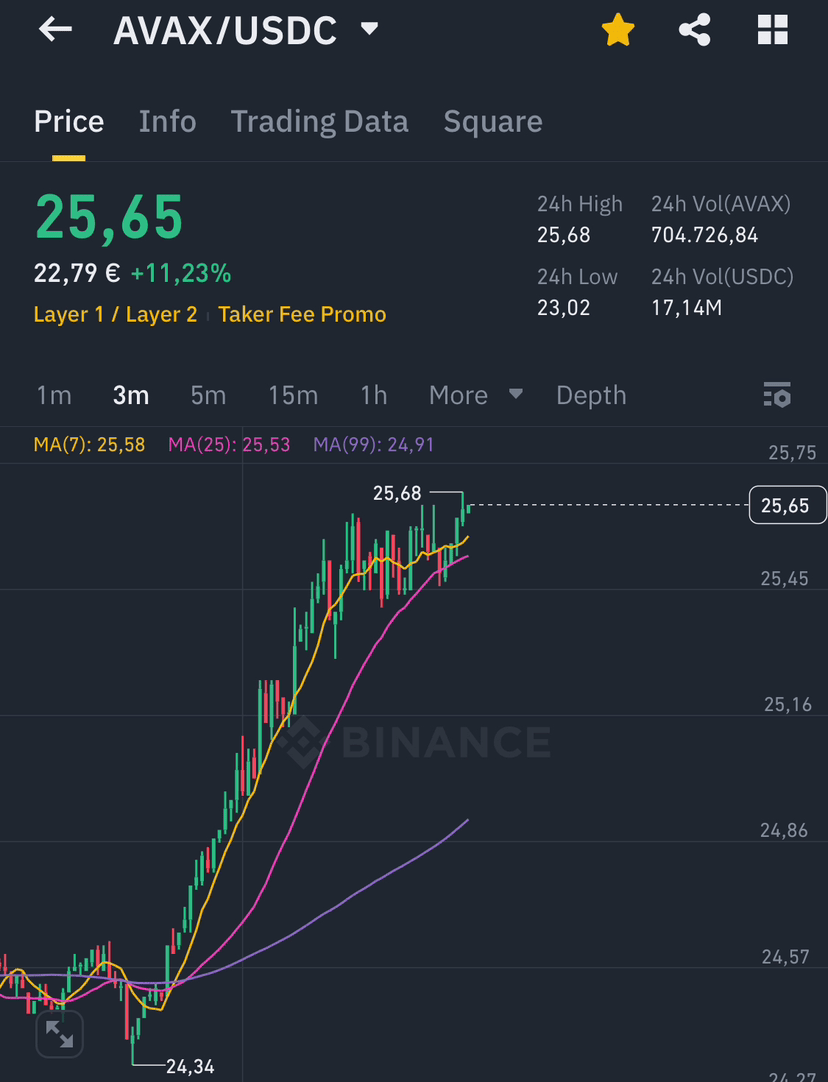The height and width of the screenshot is (1082, 828).
Task: Expand chart to fullscreen icon
Action: pos(59,1034)
